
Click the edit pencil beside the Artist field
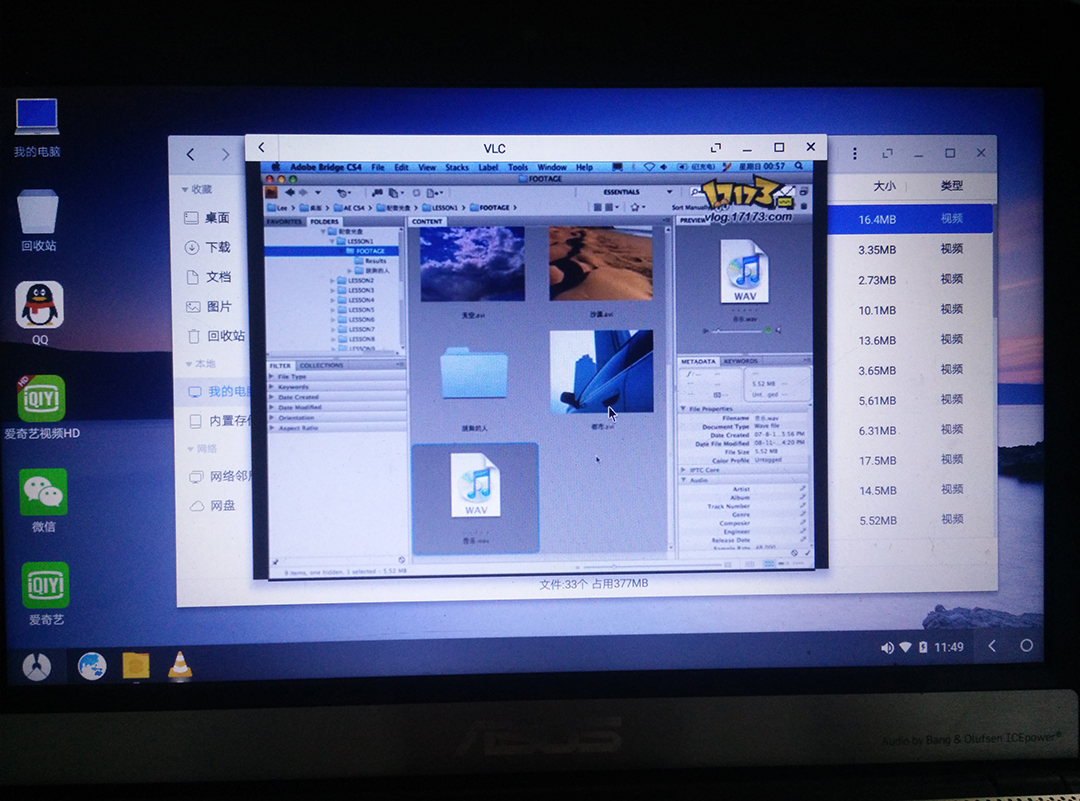pyautogui.click(x=802, y=488)
